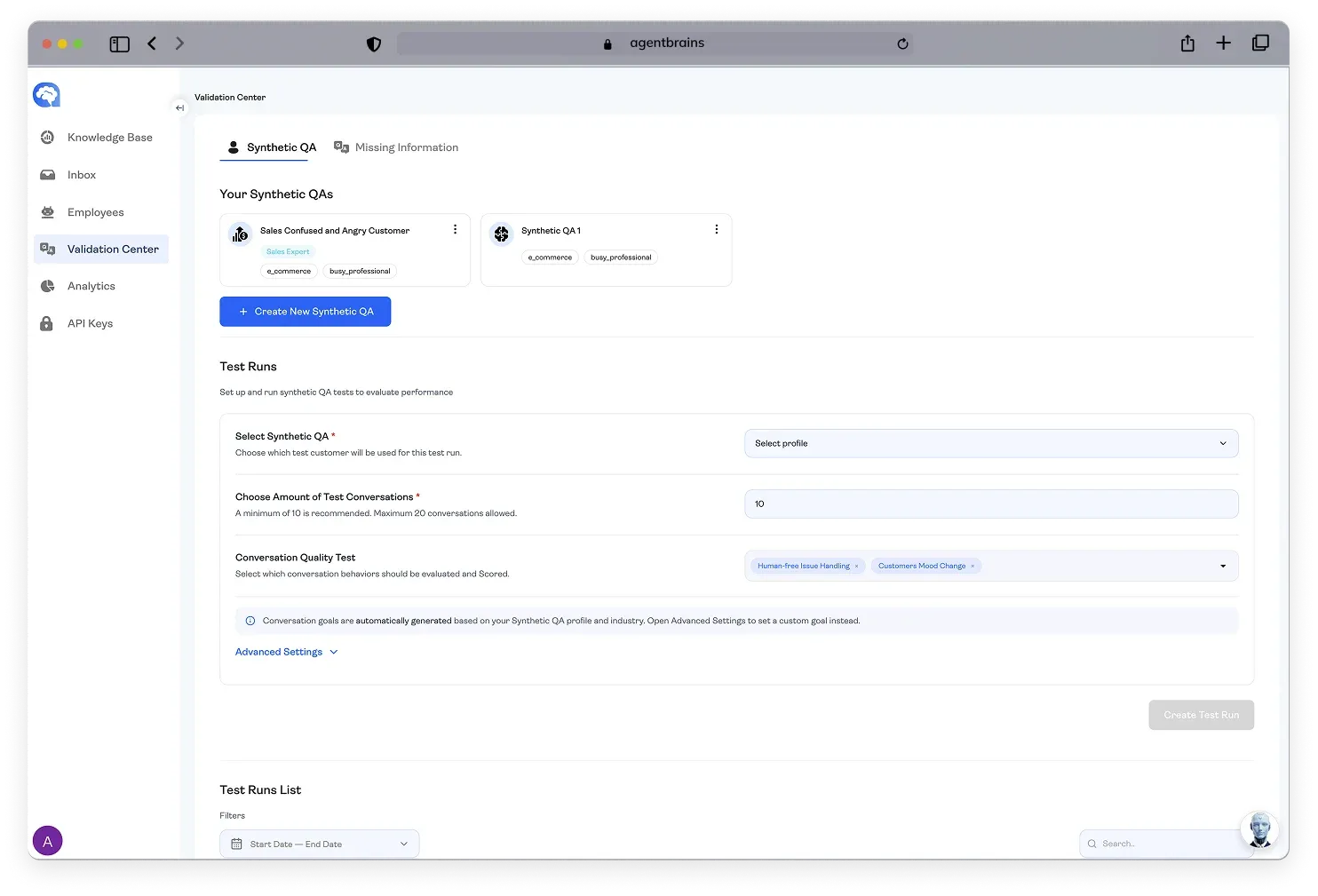Click the test conversations amount field
This screenshot has height=896, width=1318.
point(990,504)
